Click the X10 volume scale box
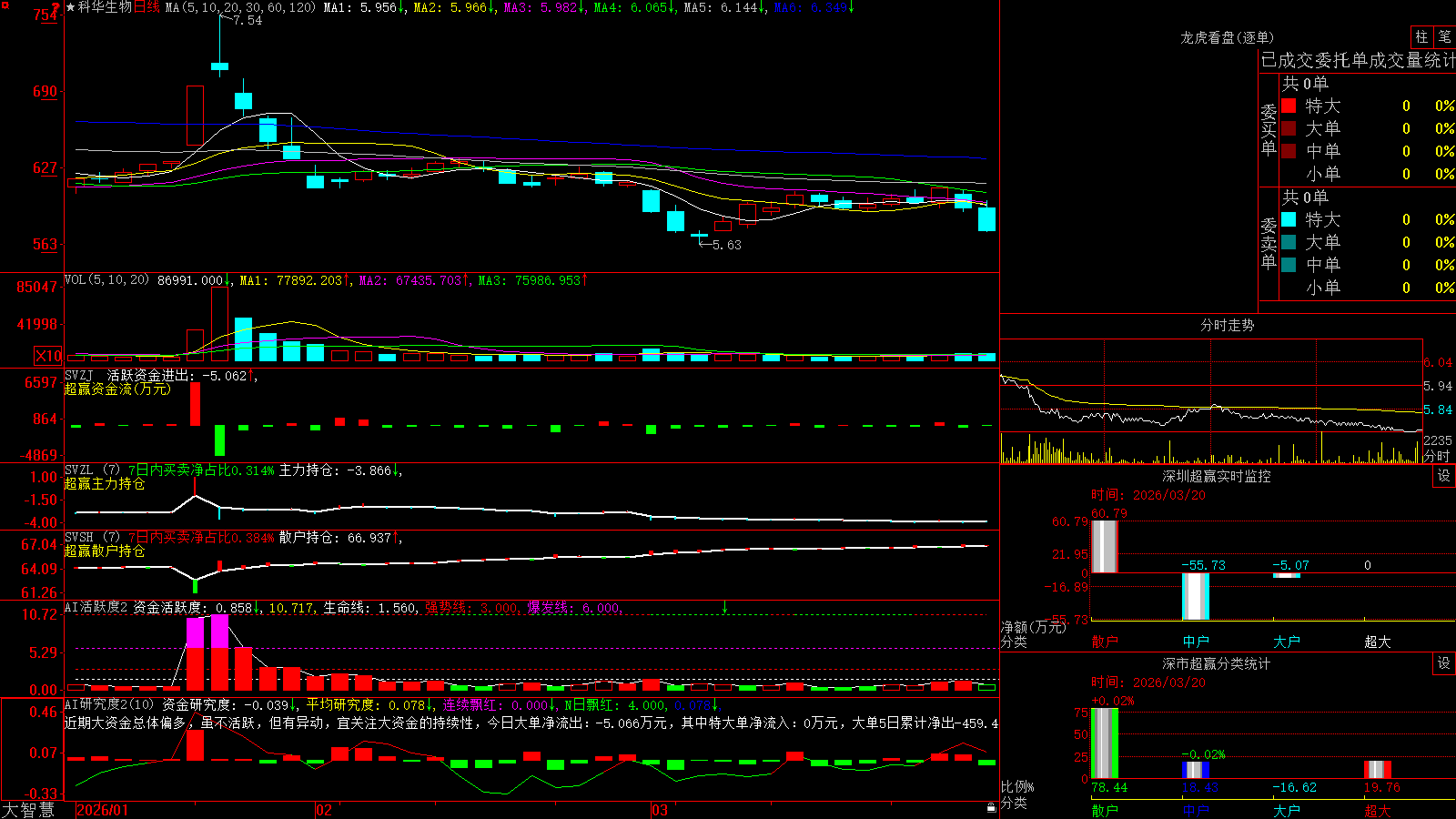 (x=48, y=356)
